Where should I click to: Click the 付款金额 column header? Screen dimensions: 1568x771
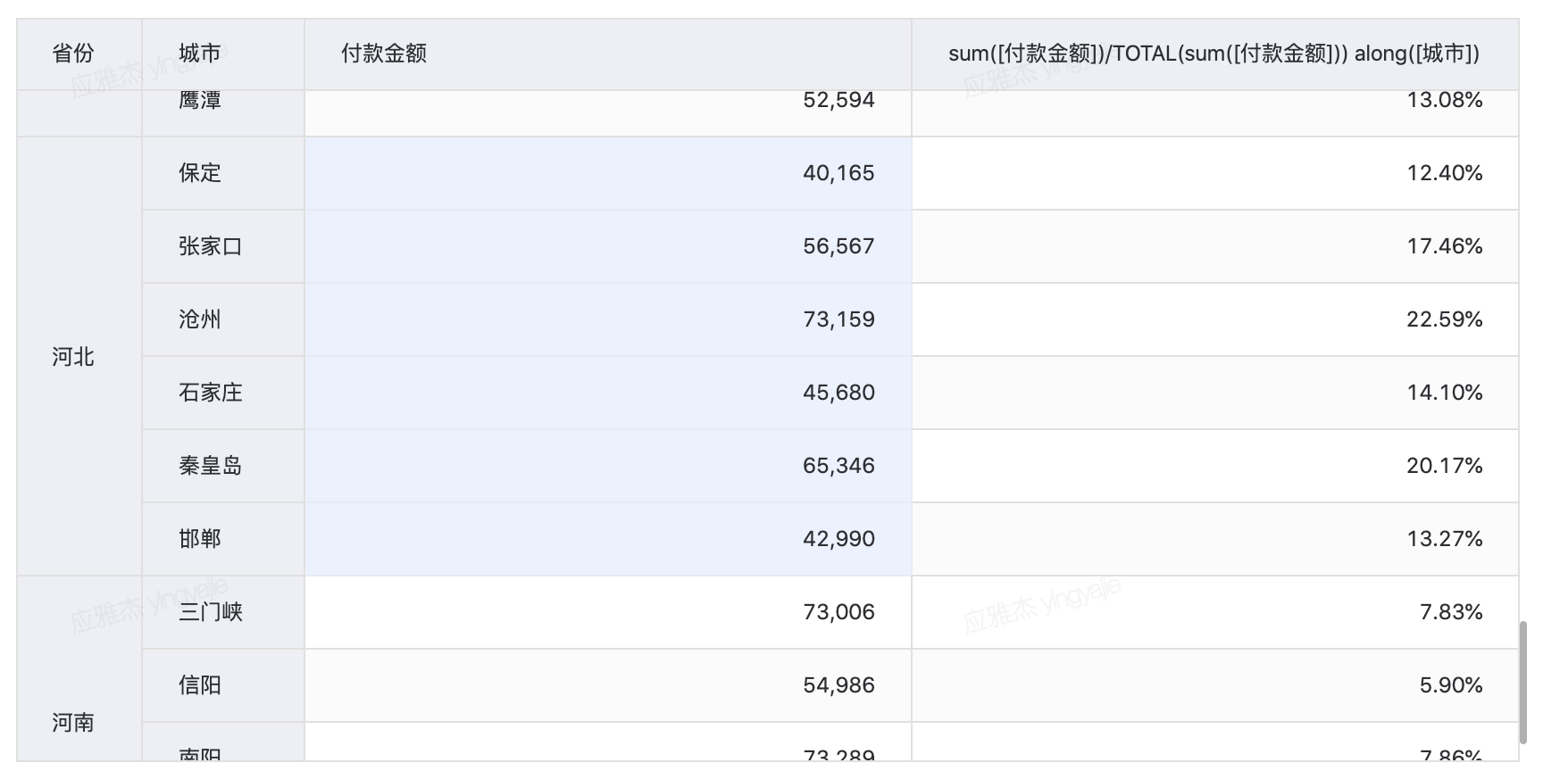pyautogui.click(x=384, y=54)
